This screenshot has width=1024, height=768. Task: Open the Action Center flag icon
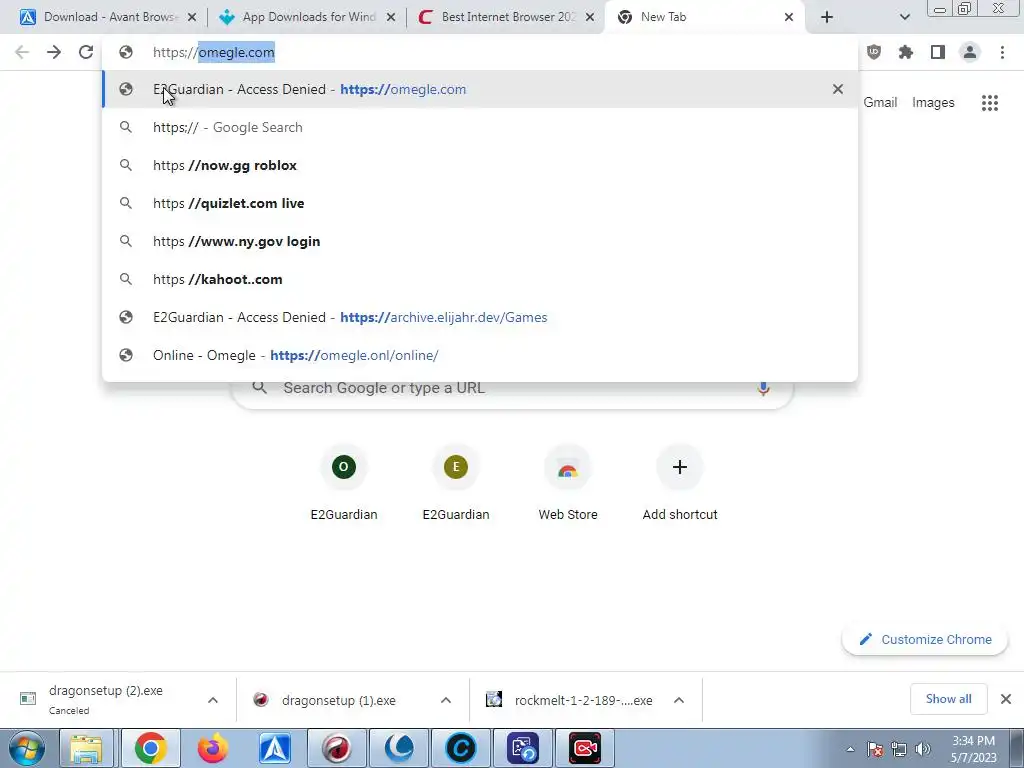875,749
